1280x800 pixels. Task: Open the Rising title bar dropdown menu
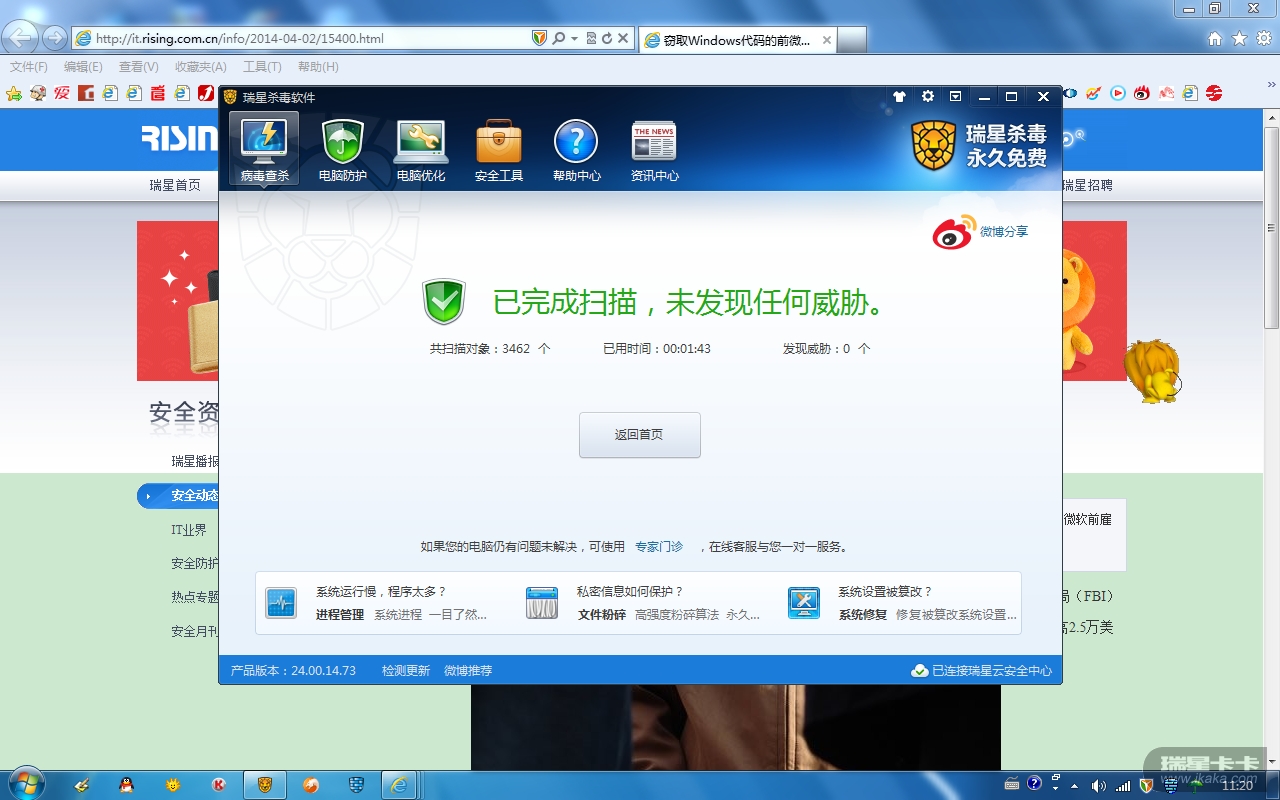(956, 97)
